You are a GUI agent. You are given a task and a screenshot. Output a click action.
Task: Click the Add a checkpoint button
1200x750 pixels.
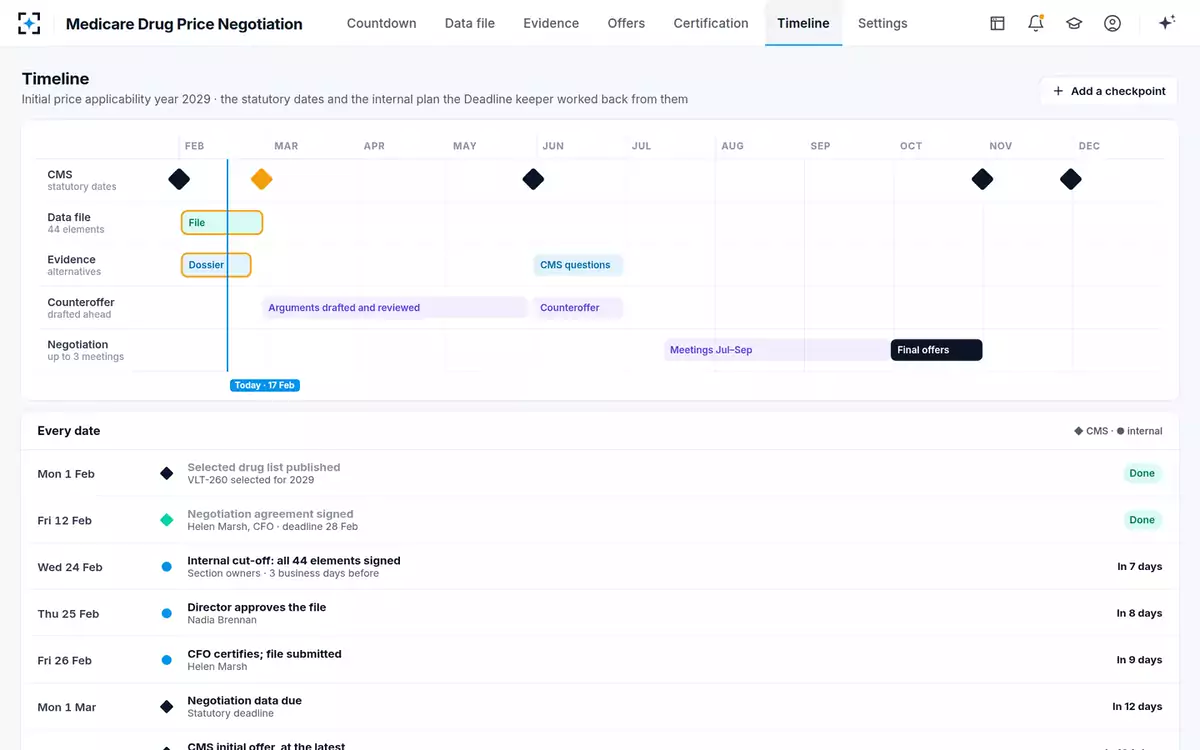[x=1109, y=91]
